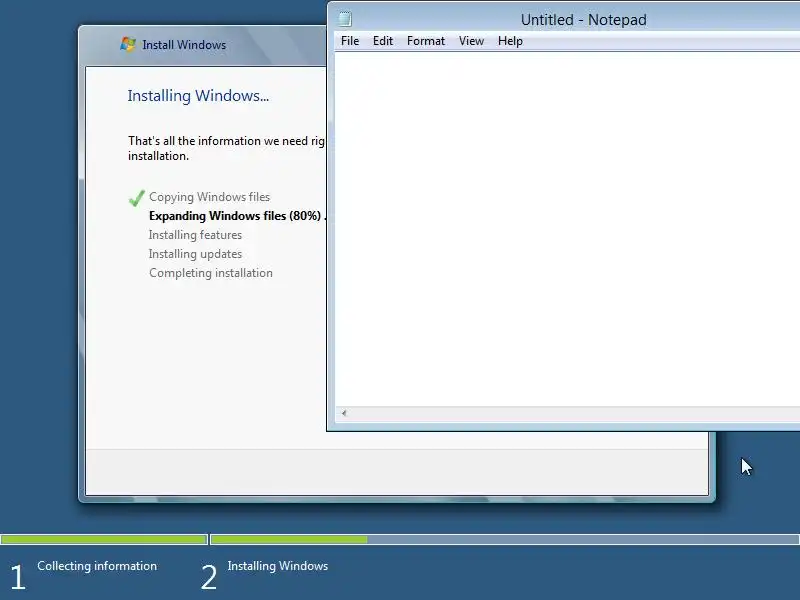Click inside the Notepad text area
Screen dimensions: 800x600
[x=567, y=229]
